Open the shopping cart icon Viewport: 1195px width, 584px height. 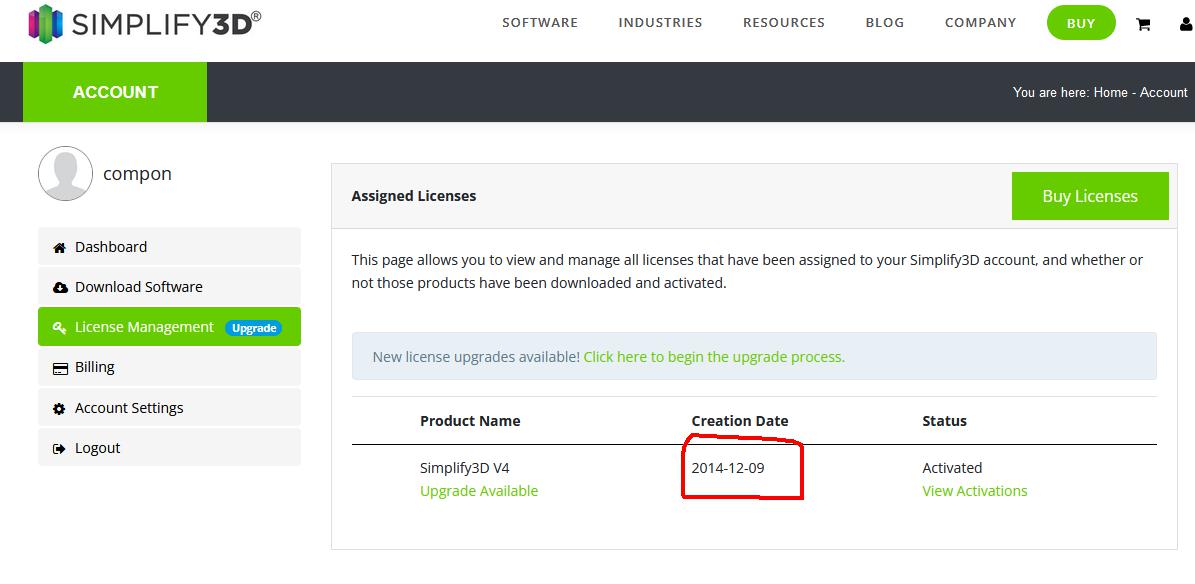pos(1143,24)
